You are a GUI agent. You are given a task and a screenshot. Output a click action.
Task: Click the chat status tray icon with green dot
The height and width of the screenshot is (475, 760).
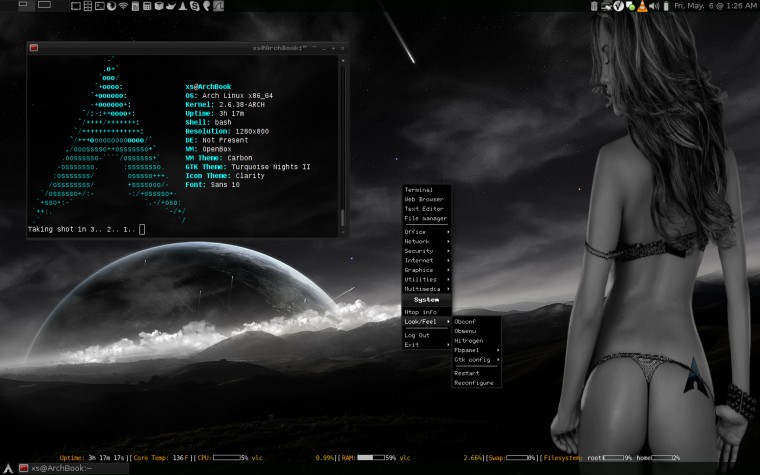coord(631,6)
